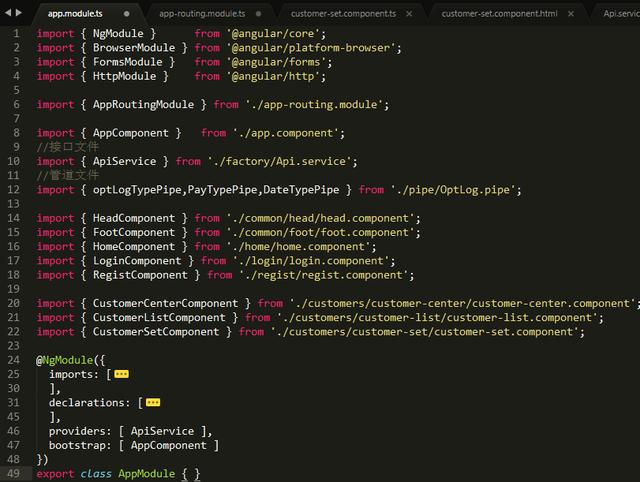Click unsaved dot on app-routing.module.ts tab

tap(258, 14)
